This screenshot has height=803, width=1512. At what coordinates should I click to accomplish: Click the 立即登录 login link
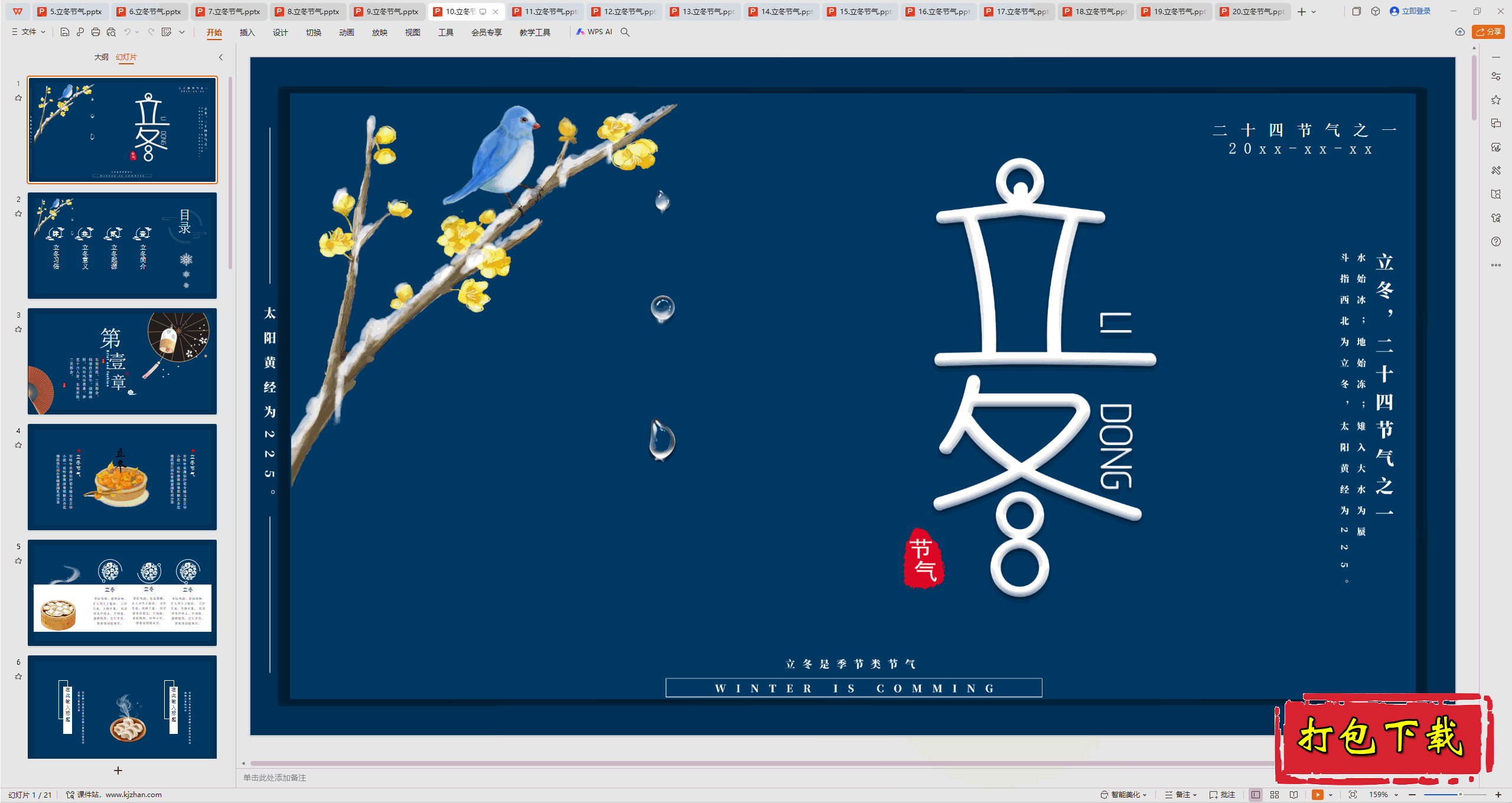pyautogui.click(x=1410, y=11)
